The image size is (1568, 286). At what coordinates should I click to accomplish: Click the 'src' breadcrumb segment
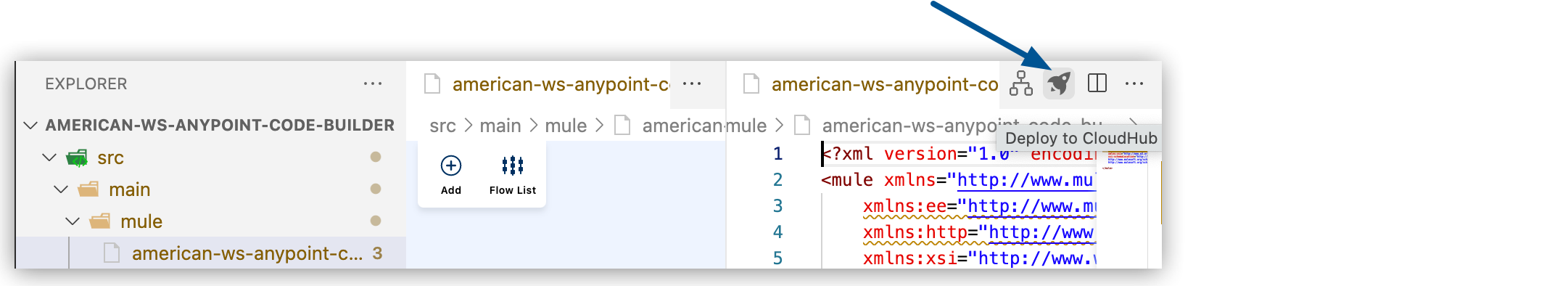tap(442, 126)
